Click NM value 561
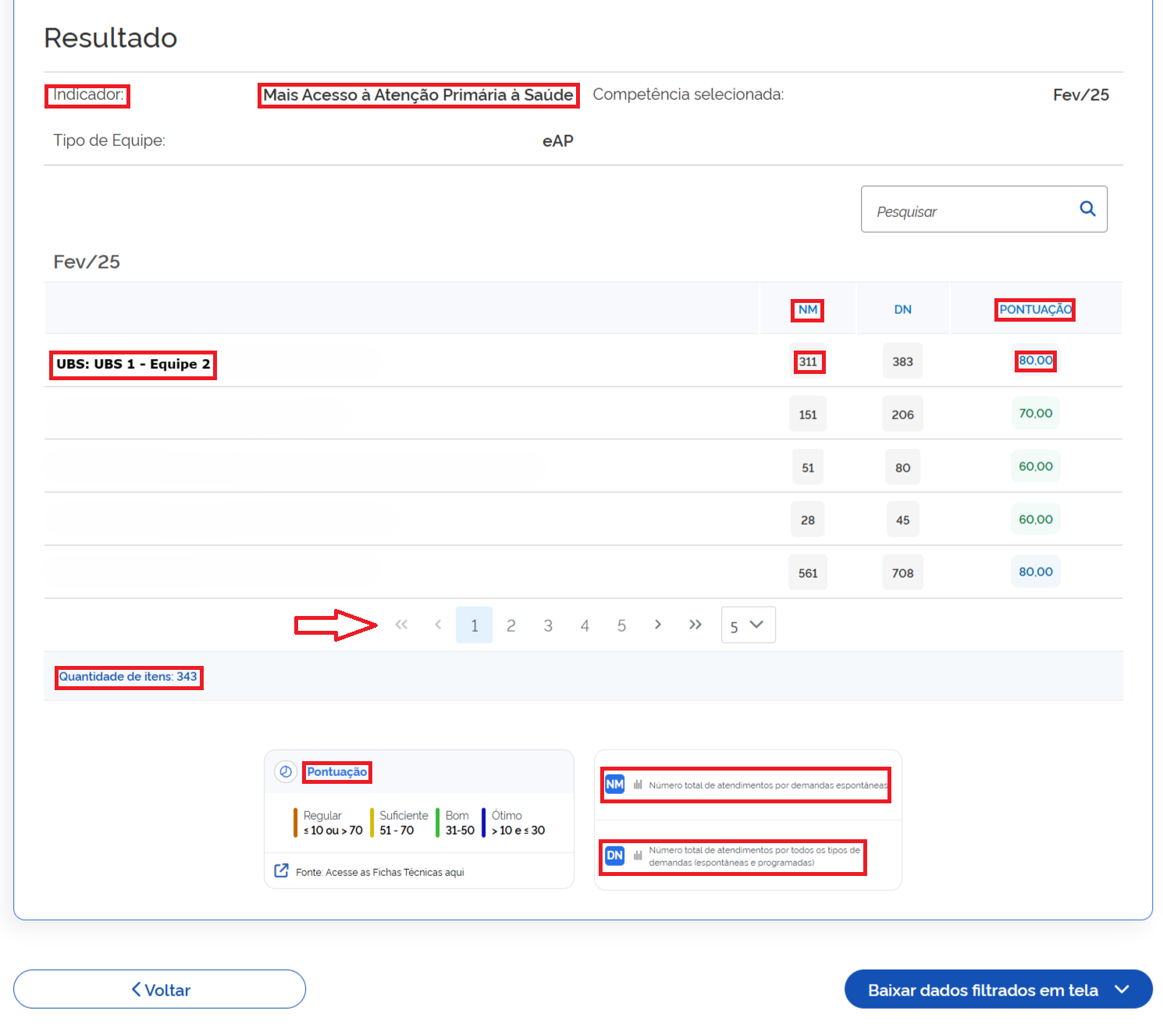The image size is (1163, 1036). click(x=808, y=573)
